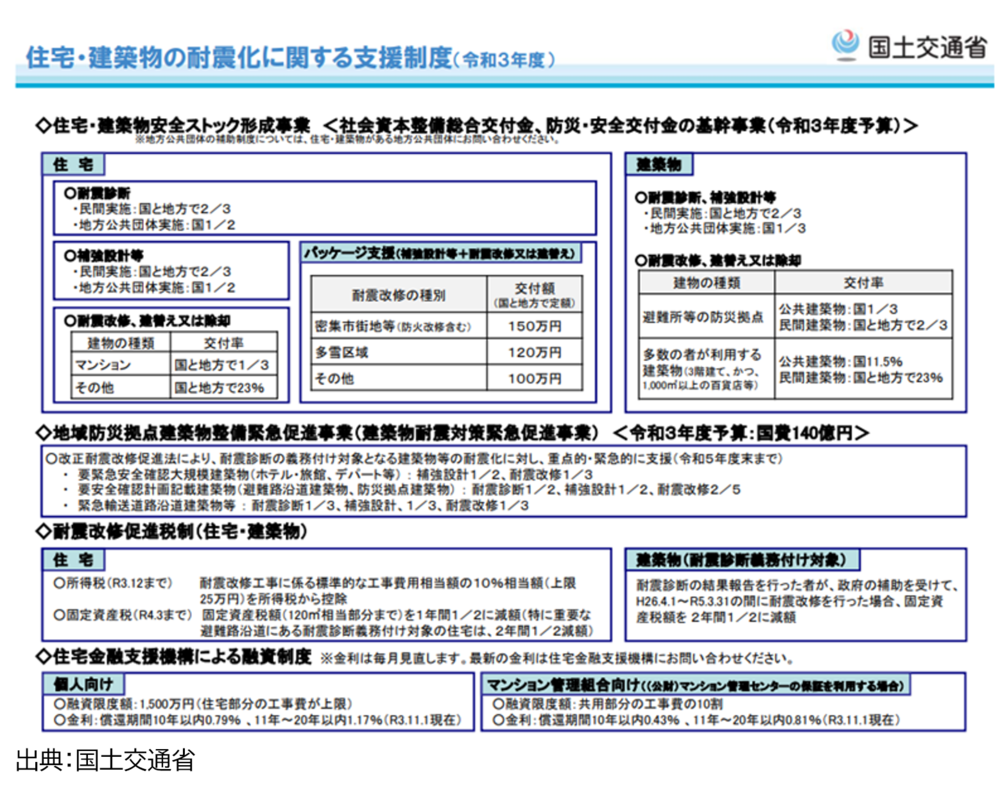Click the 耐震改修促進税制 section heading
Screen dimensions: 1000x787
(x=174, y=531)
